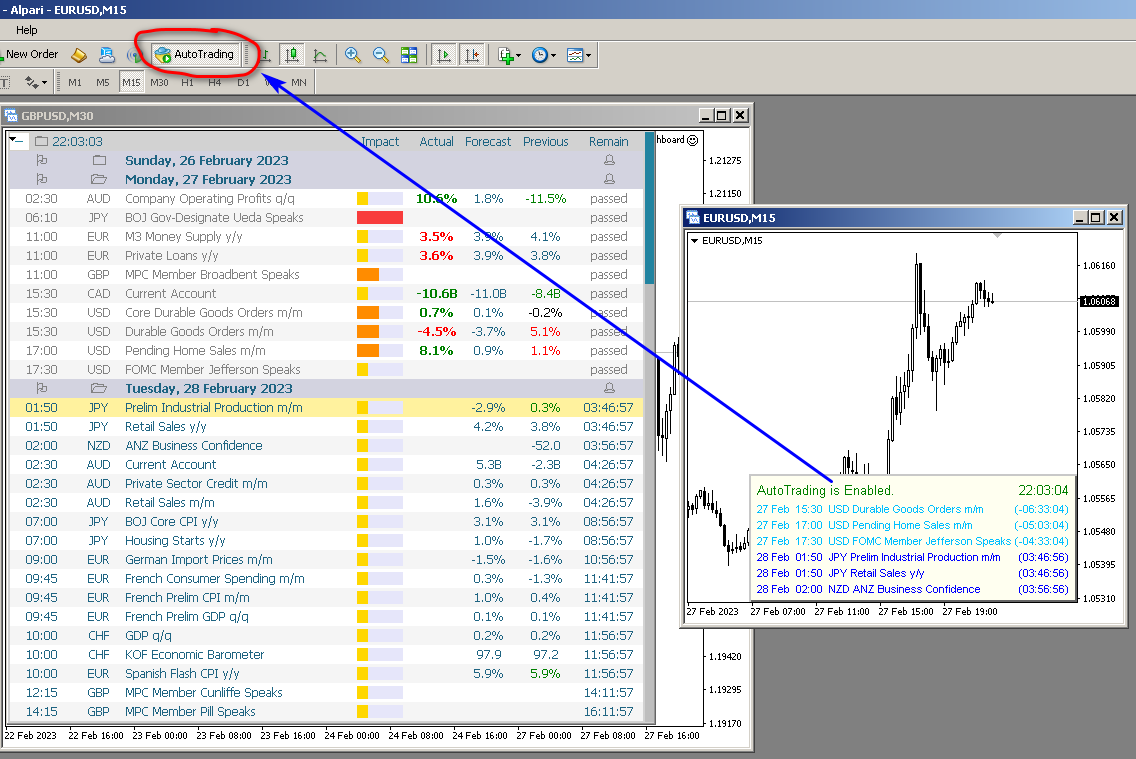Switch chart to line chart mode

pos(320,55)
